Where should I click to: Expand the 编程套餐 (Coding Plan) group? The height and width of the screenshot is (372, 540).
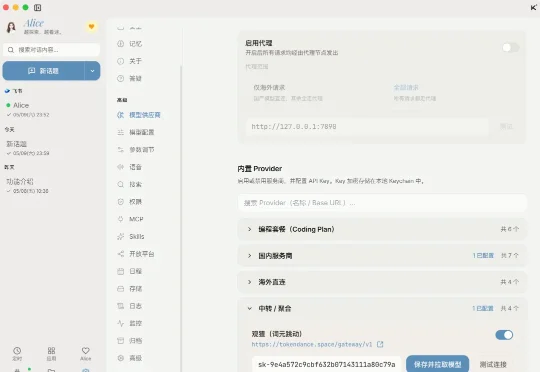click(382, 229)
